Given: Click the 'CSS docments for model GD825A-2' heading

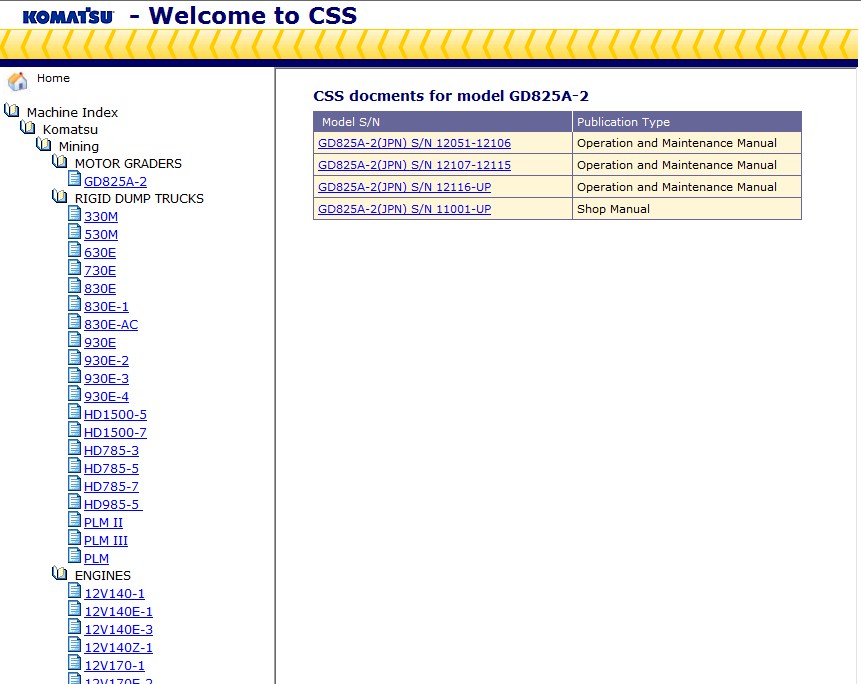Looking at the screenshot, I should pos(451,96).
